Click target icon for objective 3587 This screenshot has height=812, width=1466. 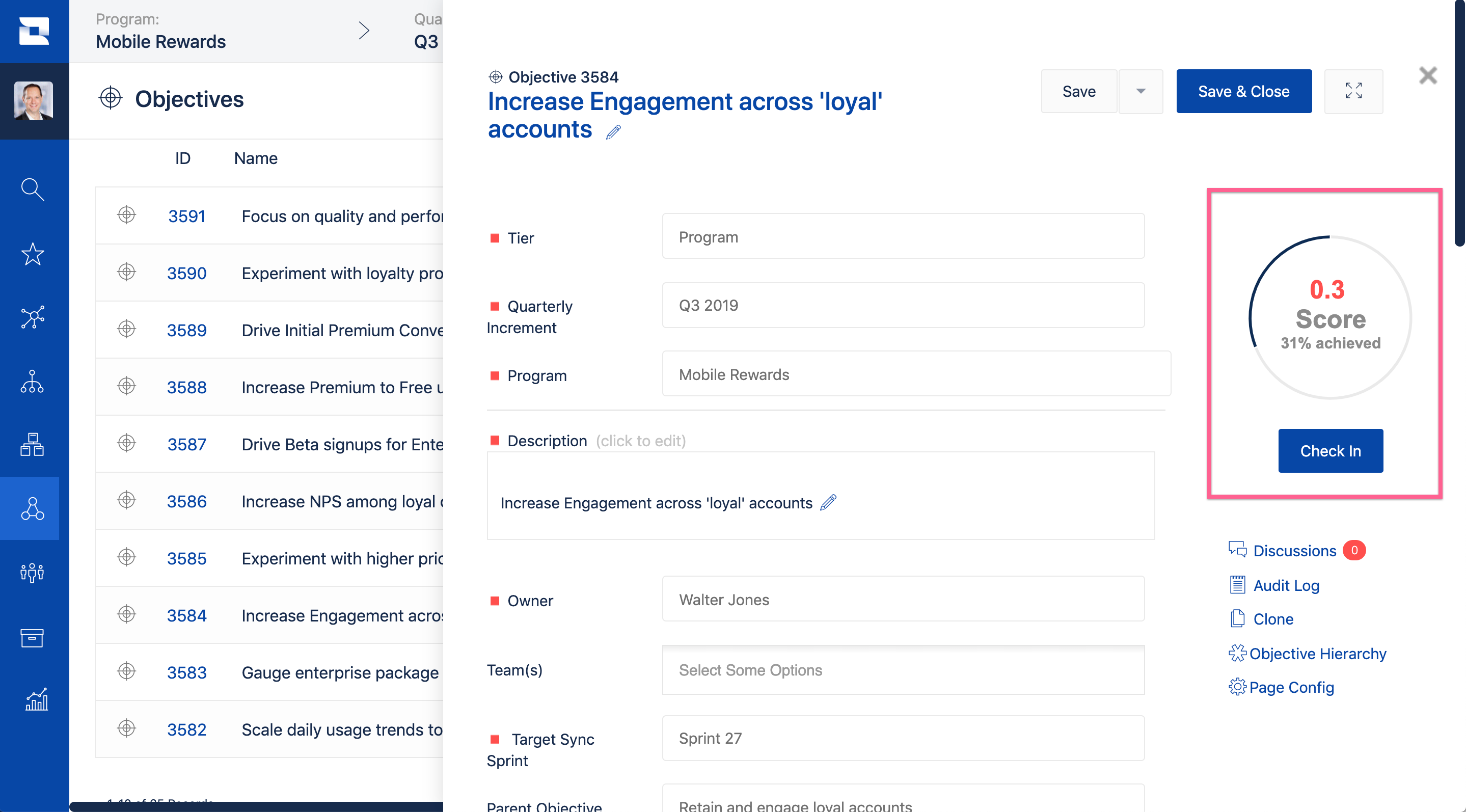(126, 443)
